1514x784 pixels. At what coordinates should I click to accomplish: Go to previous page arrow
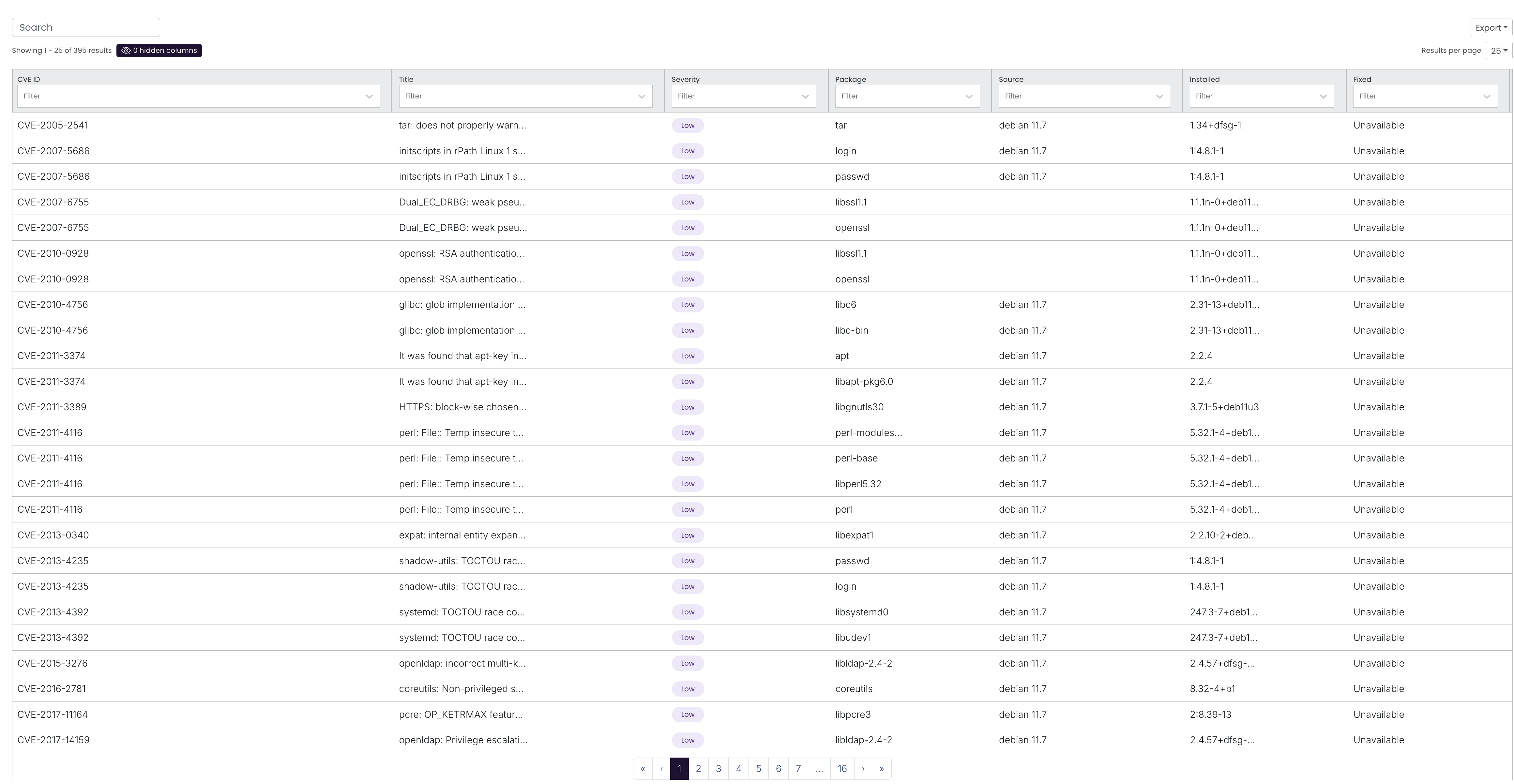[x=661, y=769]
